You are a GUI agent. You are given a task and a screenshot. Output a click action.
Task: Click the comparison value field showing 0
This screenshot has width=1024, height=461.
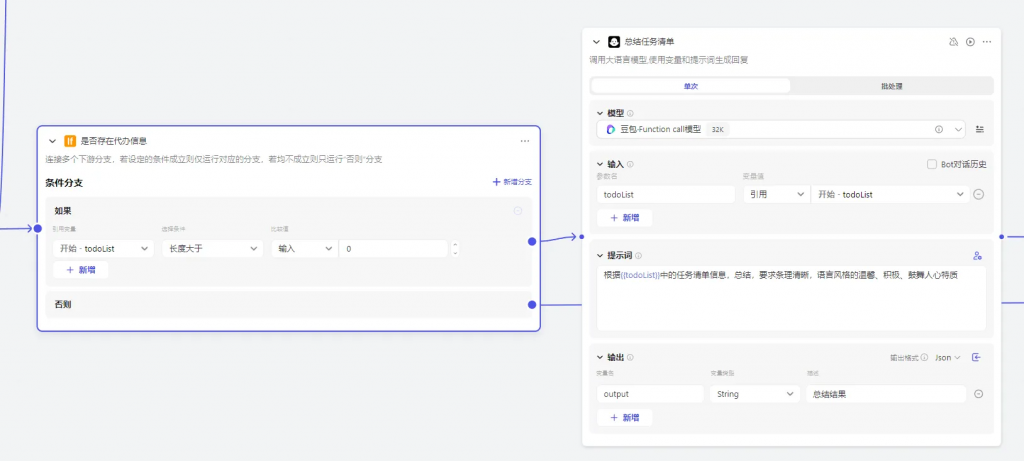[393, 248]
